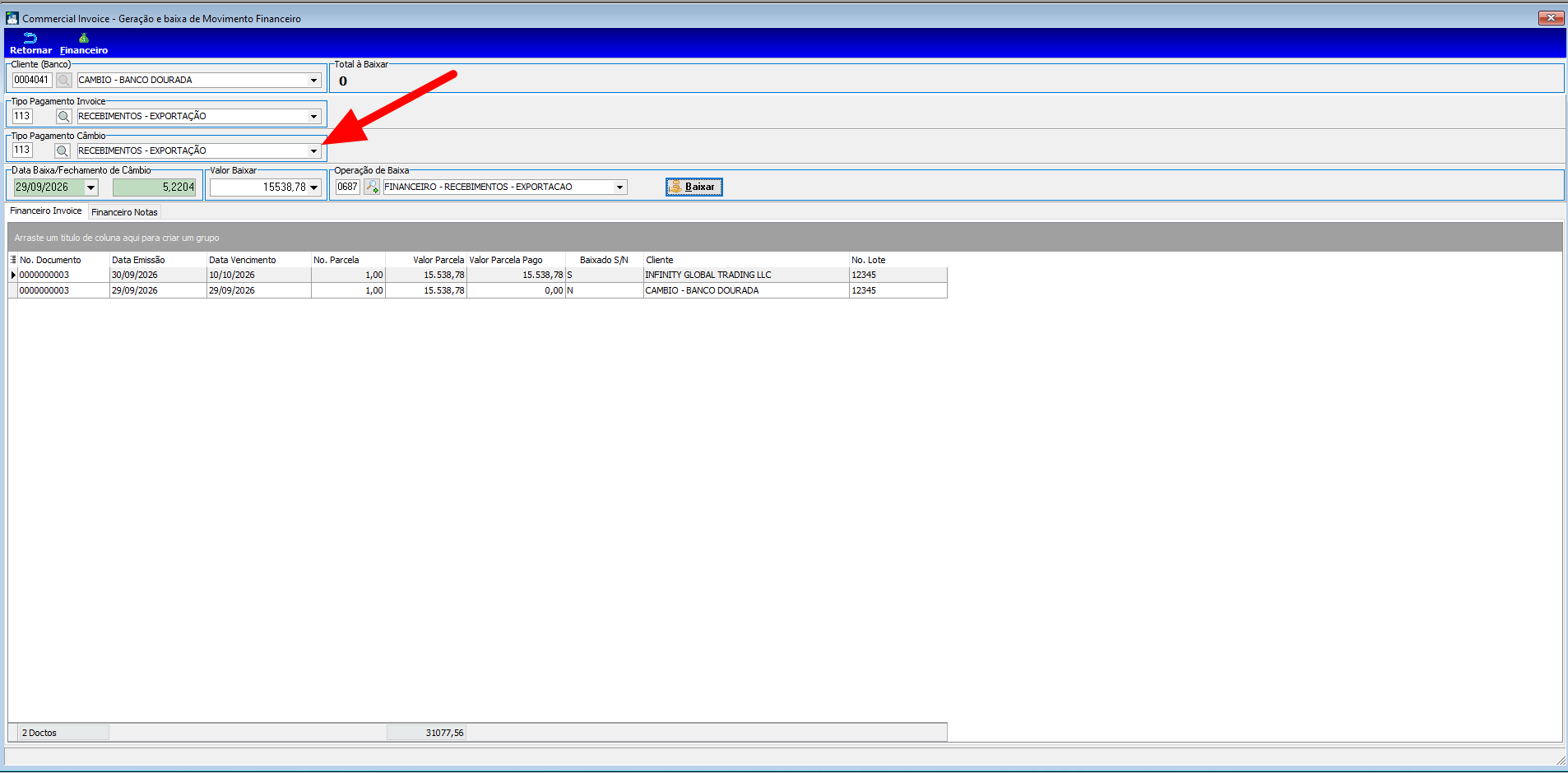Image resolution: width=1568 pixels, height=773 pixels.
Task: Click the Tipo Pagamento Invoice code field
Action: 22,116
